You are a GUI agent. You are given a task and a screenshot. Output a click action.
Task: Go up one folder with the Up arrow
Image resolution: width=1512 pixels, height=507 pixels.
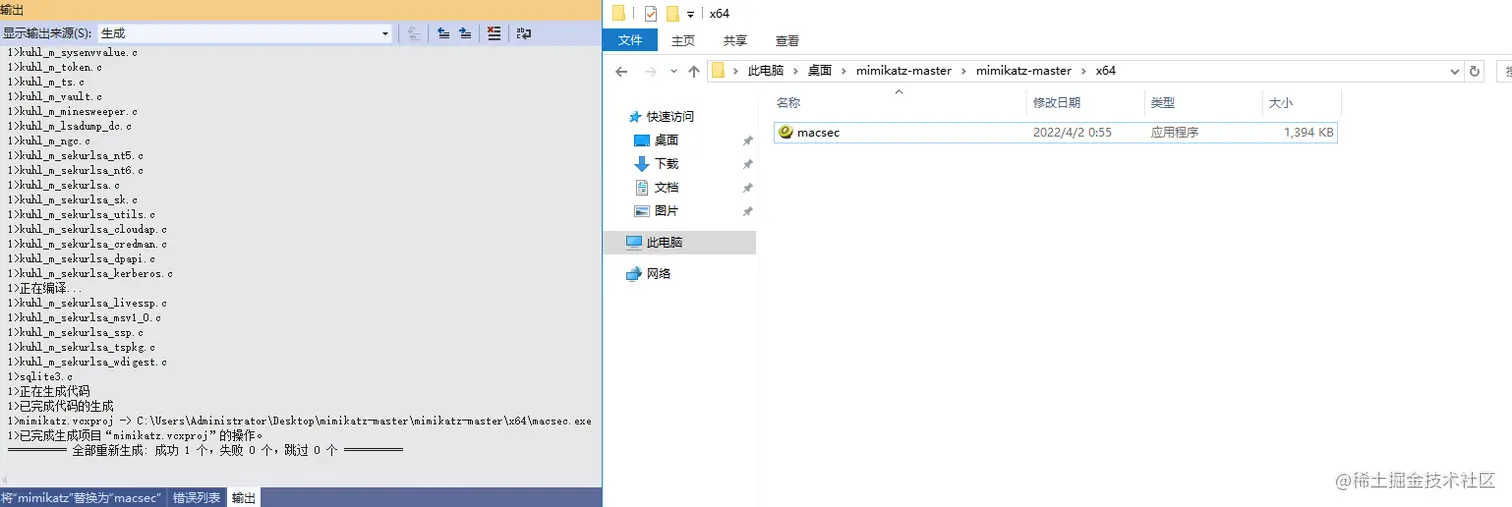point(694,71)
